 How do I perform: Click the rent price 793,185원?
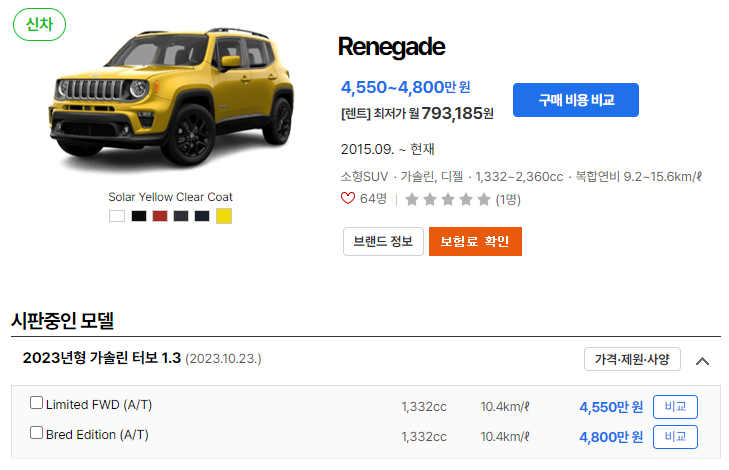457,113
